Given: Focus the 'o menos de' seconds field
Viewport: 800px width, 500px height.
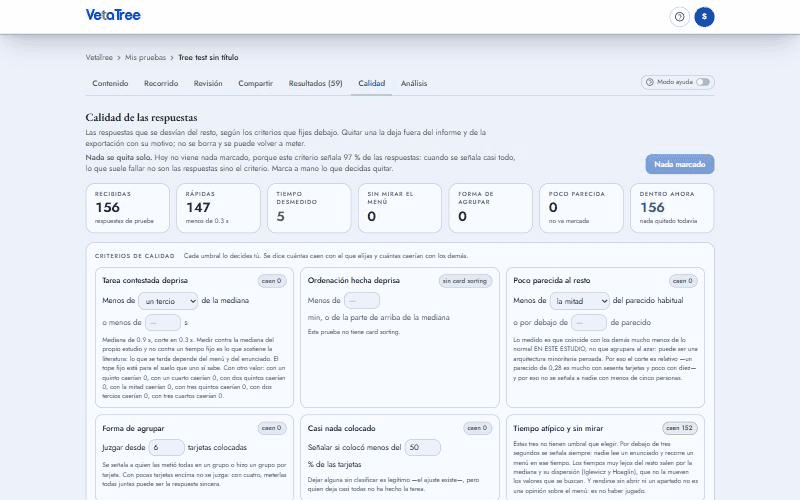Looking at the screenshot, I should (163, 322).
